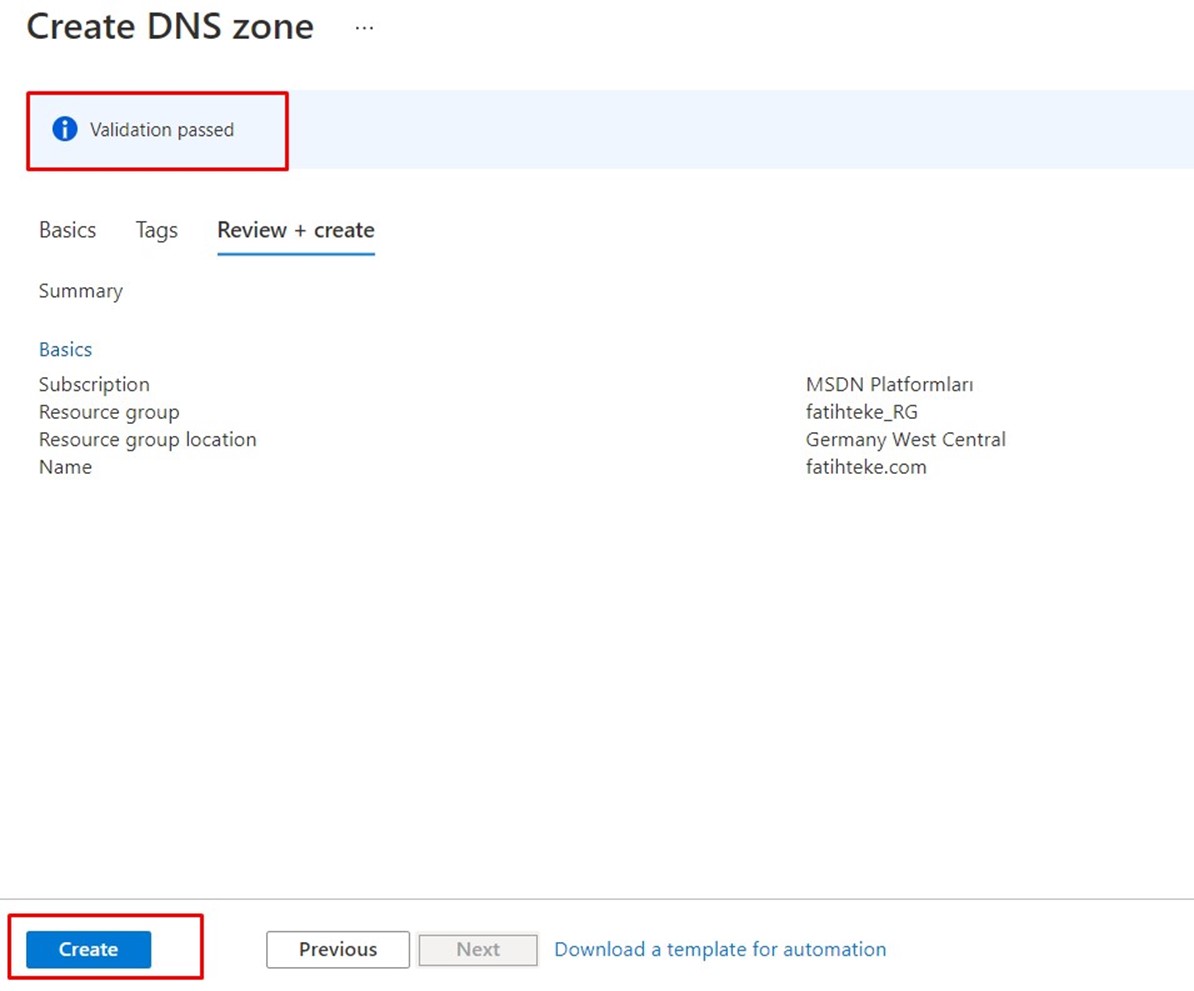Click the Summary heading
Image resolution: width=1194 pixels, height=991 pixels.
click(81, 291)
